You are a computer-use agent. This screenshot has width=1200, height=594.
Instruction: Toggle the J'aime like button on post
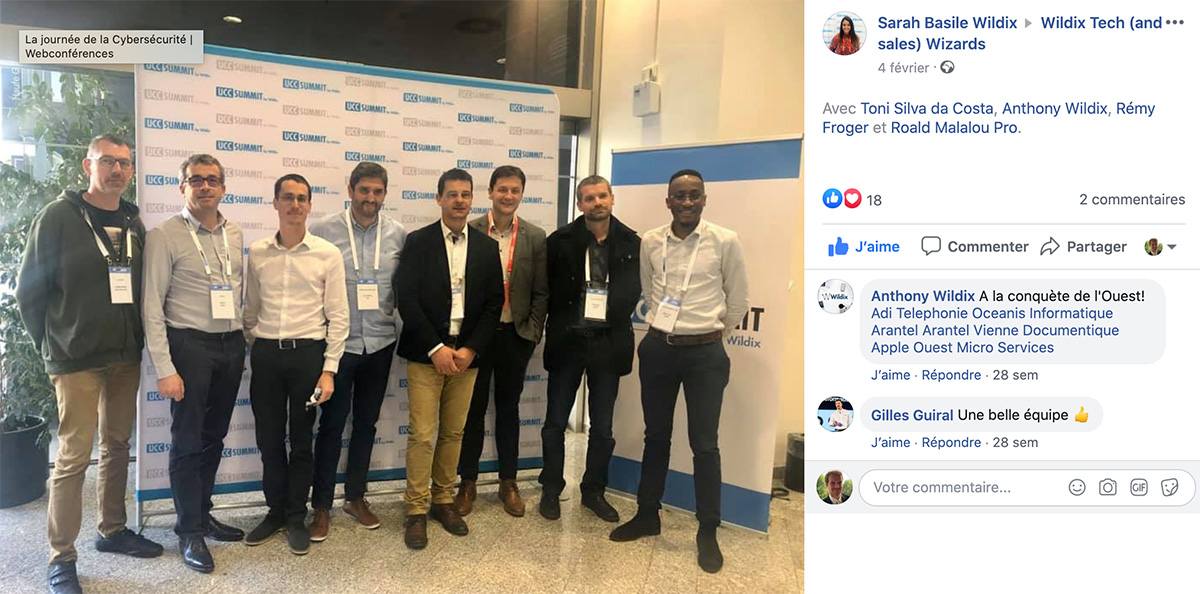coord(864,246)
